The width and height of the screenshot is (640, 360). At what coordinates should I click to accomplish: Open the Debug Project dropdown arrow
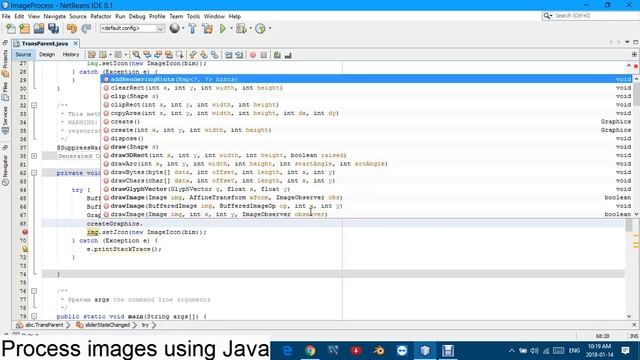(251, 29)
